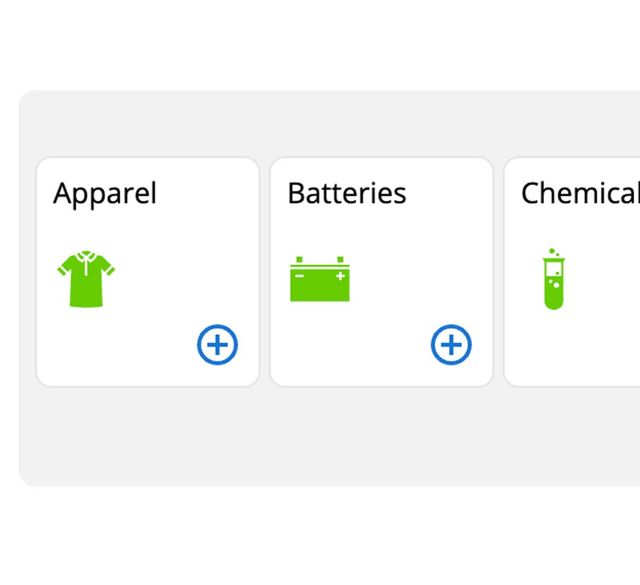Click the green car battery icon
This screenshot has width=640, height=585.
[x=320, y=279]
